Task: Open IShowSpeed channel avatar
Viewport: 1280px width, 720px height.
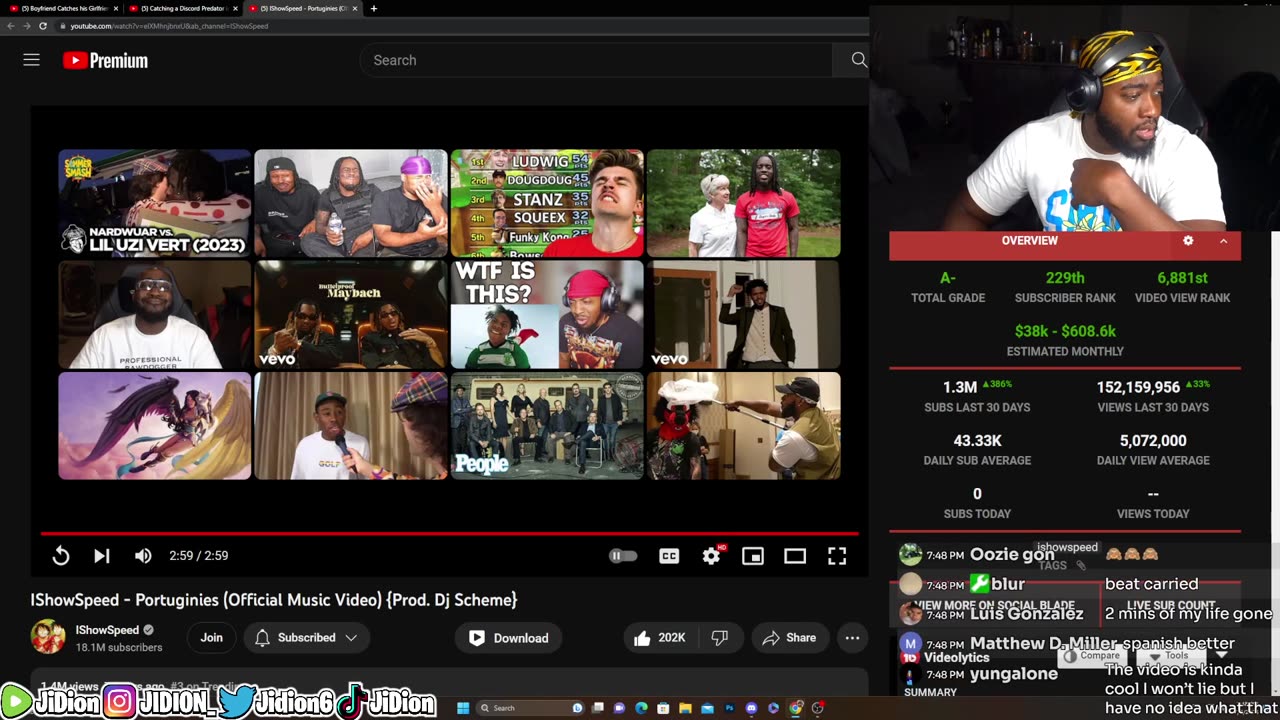Action: tap(48, 637)
